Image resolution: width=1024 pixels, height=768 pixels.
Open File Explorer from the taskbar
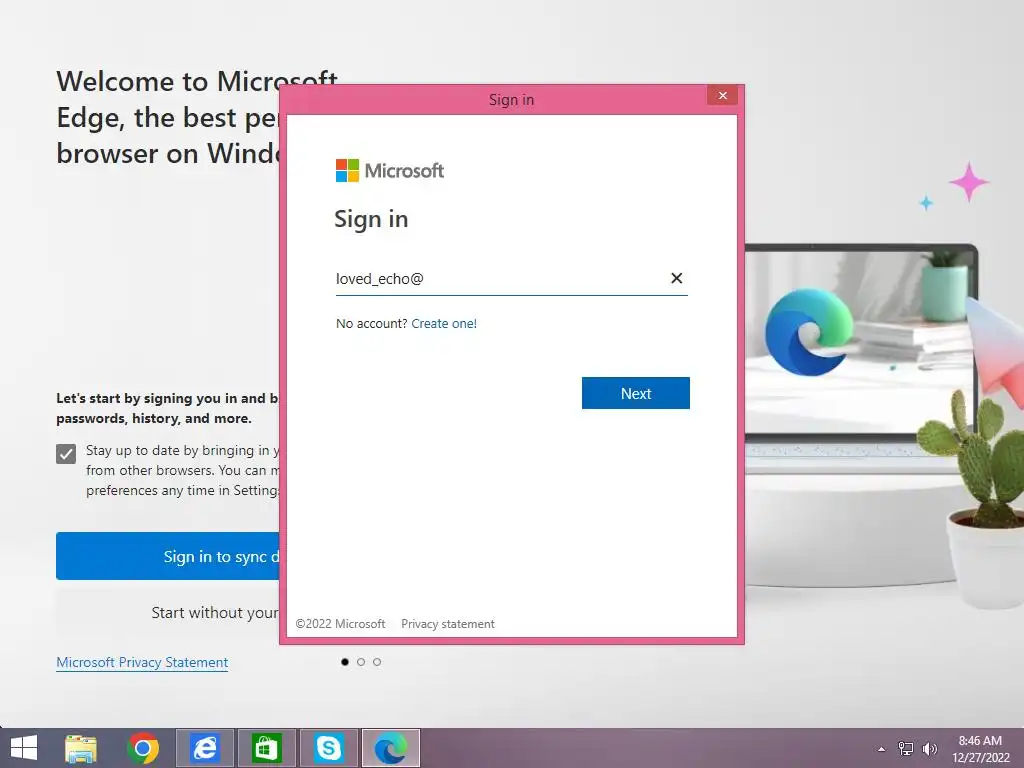(x=81, y=748)
